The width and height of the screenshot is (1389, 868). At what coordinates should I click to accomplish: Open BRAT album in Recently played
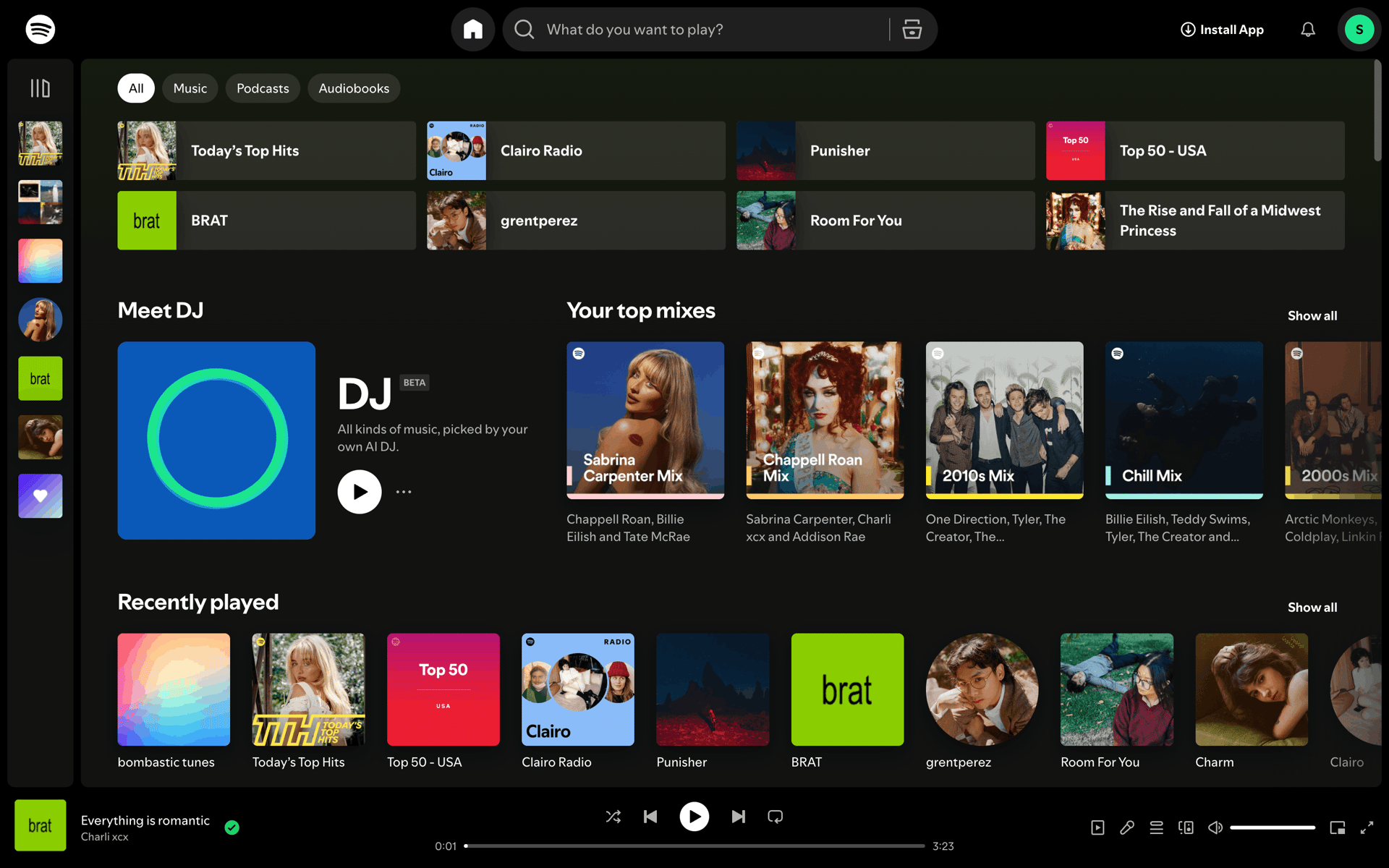[847, 701]
